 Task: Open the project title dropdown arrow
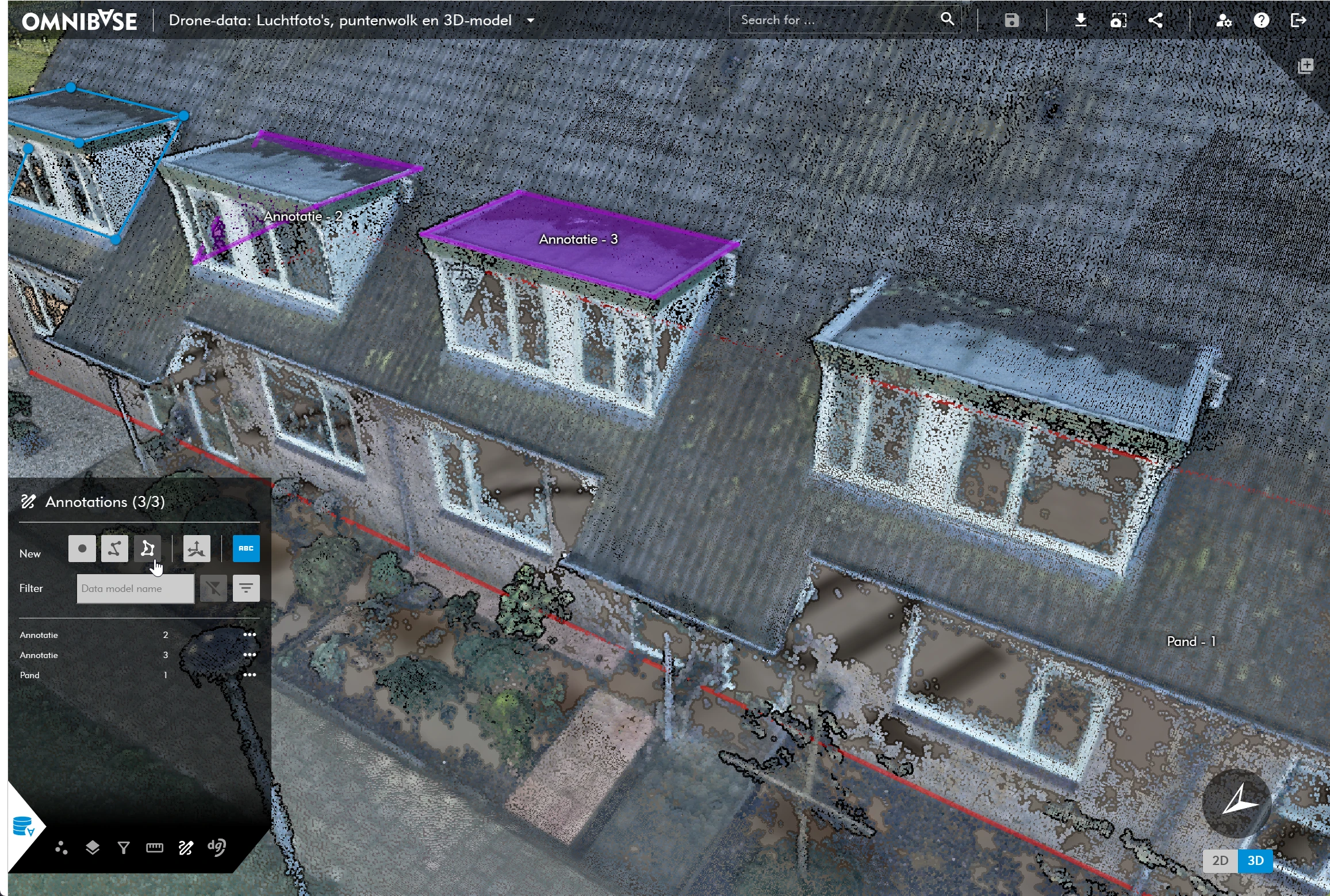(531, 21)
